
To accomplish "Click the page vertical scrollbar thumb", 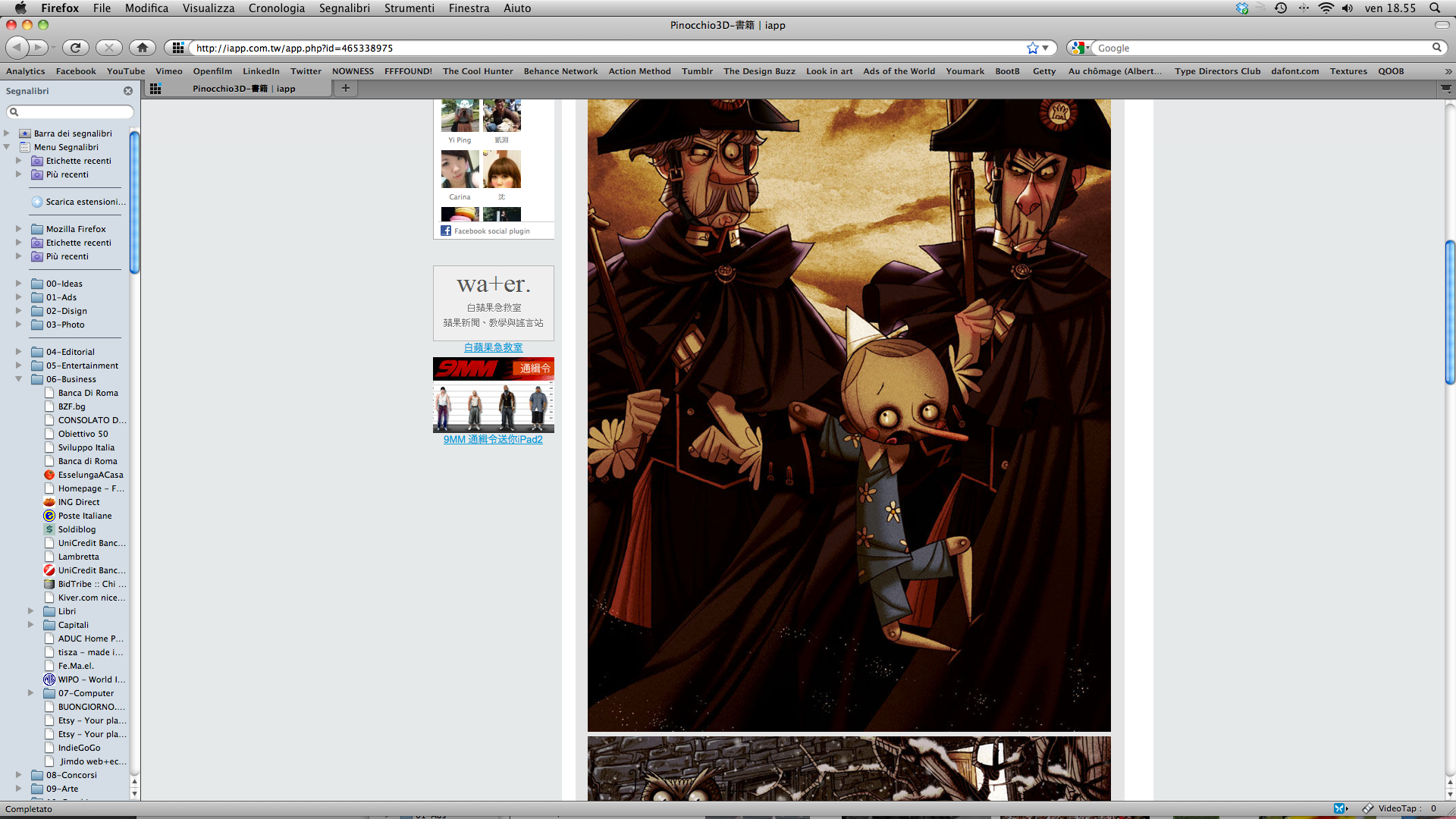I will (x=1450, y=311).
